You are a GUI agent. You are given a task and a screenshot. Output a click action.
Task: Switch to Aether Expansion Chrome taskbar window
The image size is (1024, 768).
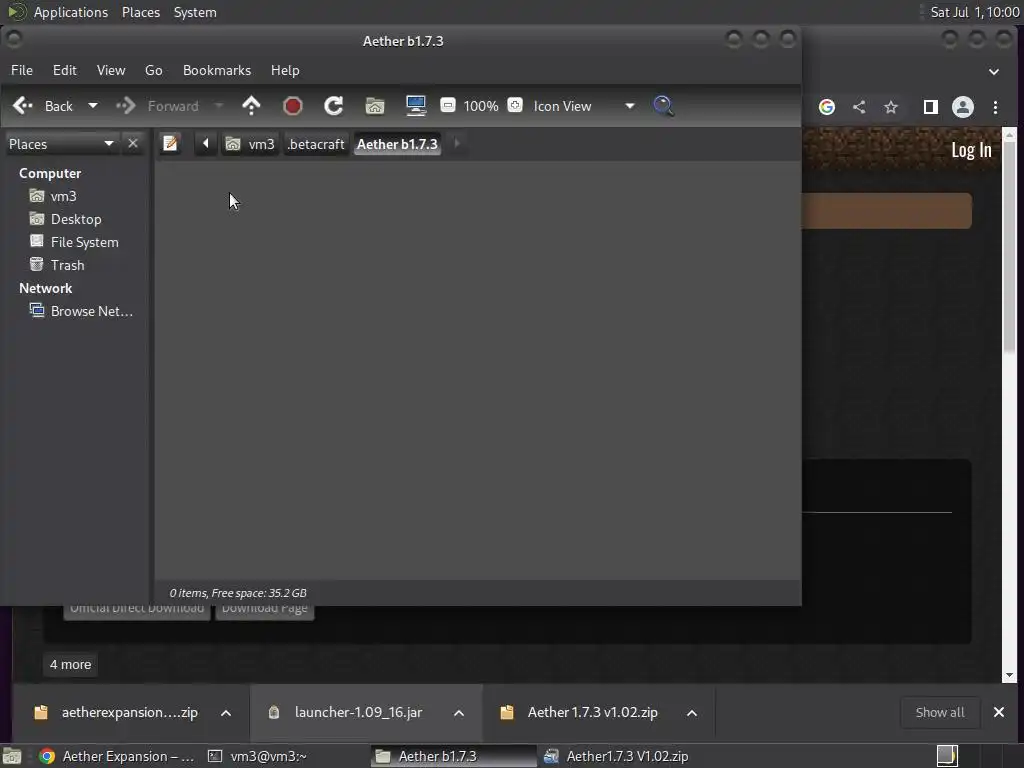[118, 756]
